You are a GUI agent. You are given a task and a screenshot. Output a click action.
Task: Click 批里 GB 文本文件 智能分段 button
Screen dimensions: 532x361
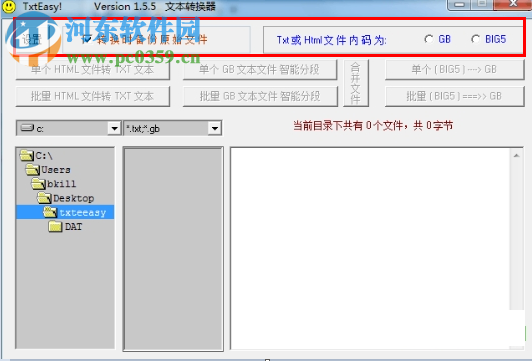260,96
